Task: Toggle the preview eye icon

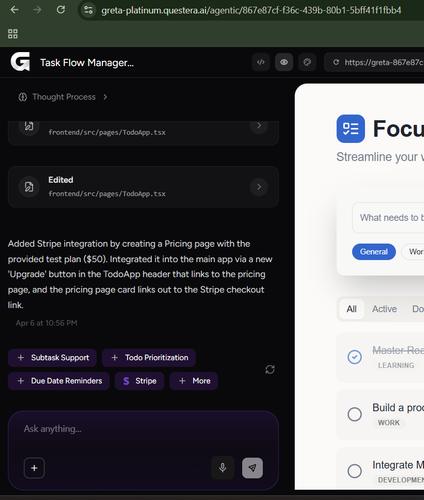Action: click(x=284, y=62)
